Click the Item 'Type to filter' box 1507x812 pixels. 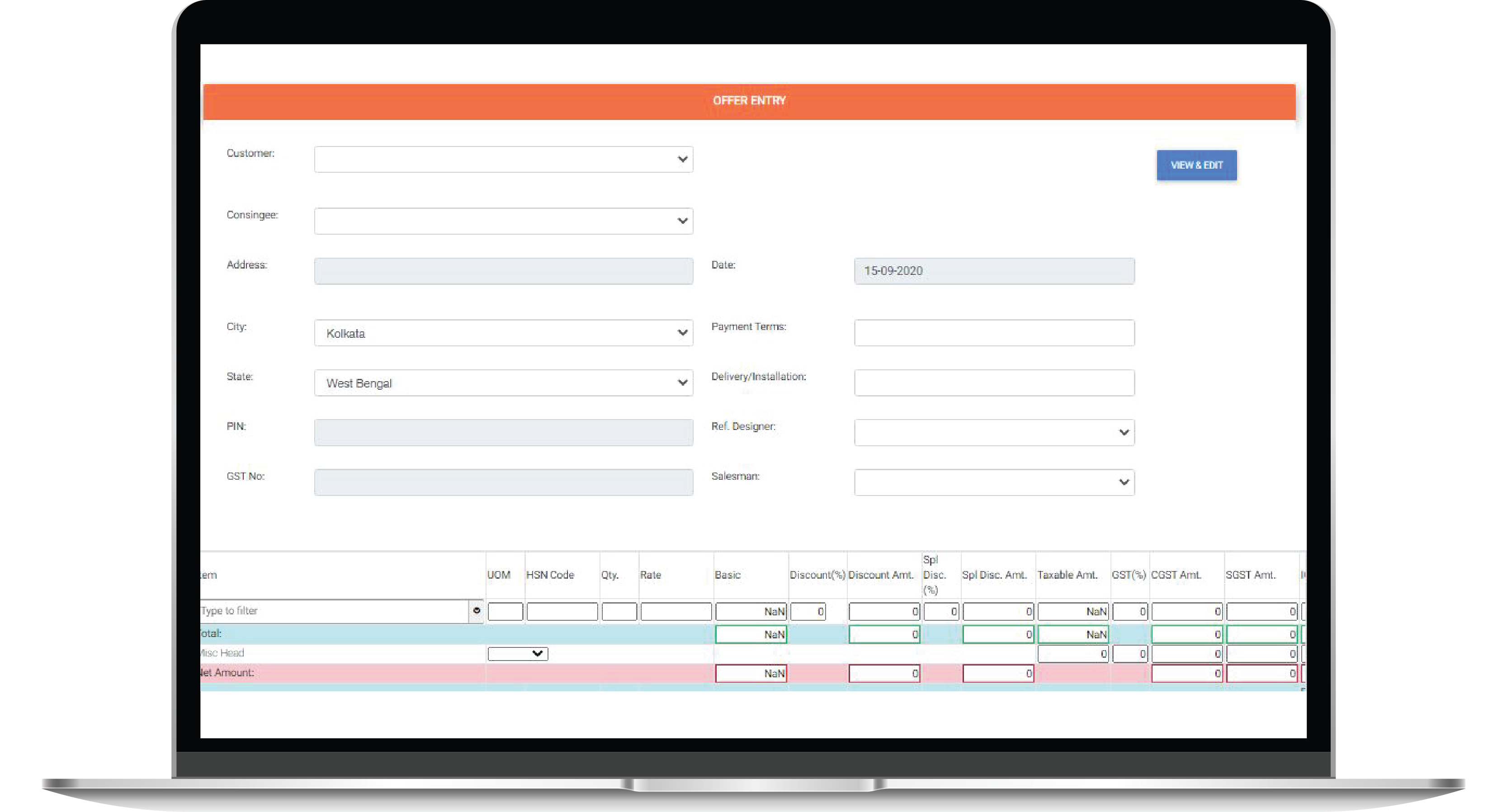[x=334, y=611]
